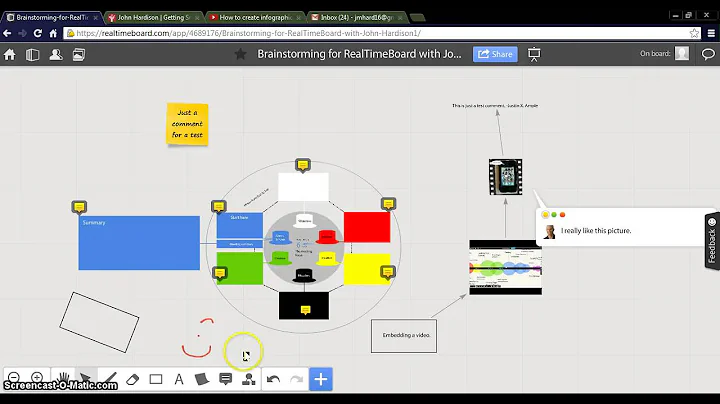Click the yellow dot on the comment

coord(546,214)
